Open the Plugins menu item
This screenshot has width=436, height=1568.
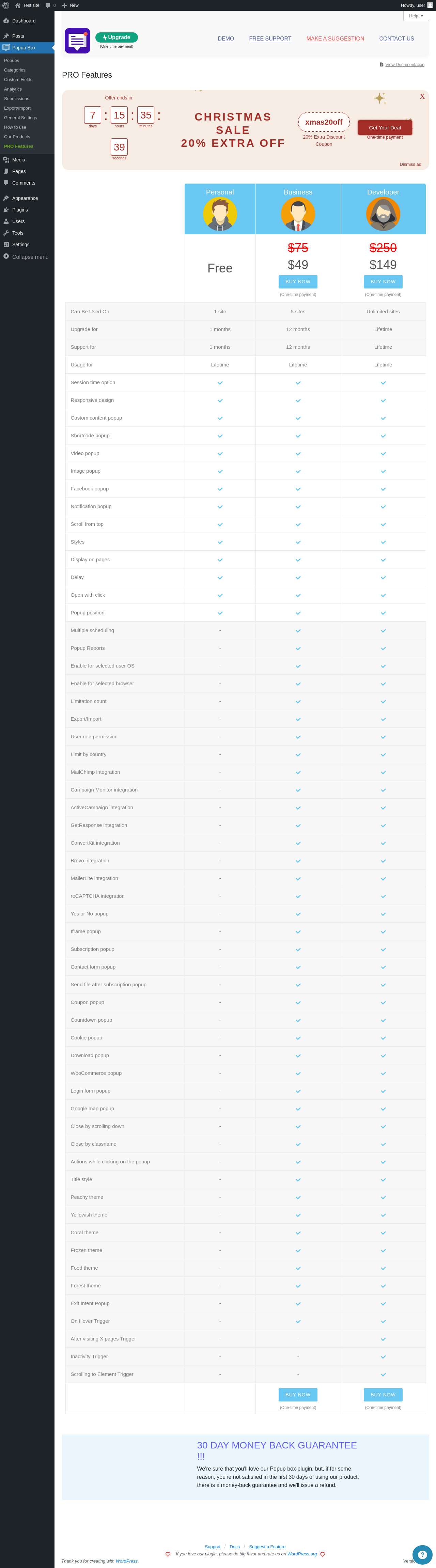[19, 210]
